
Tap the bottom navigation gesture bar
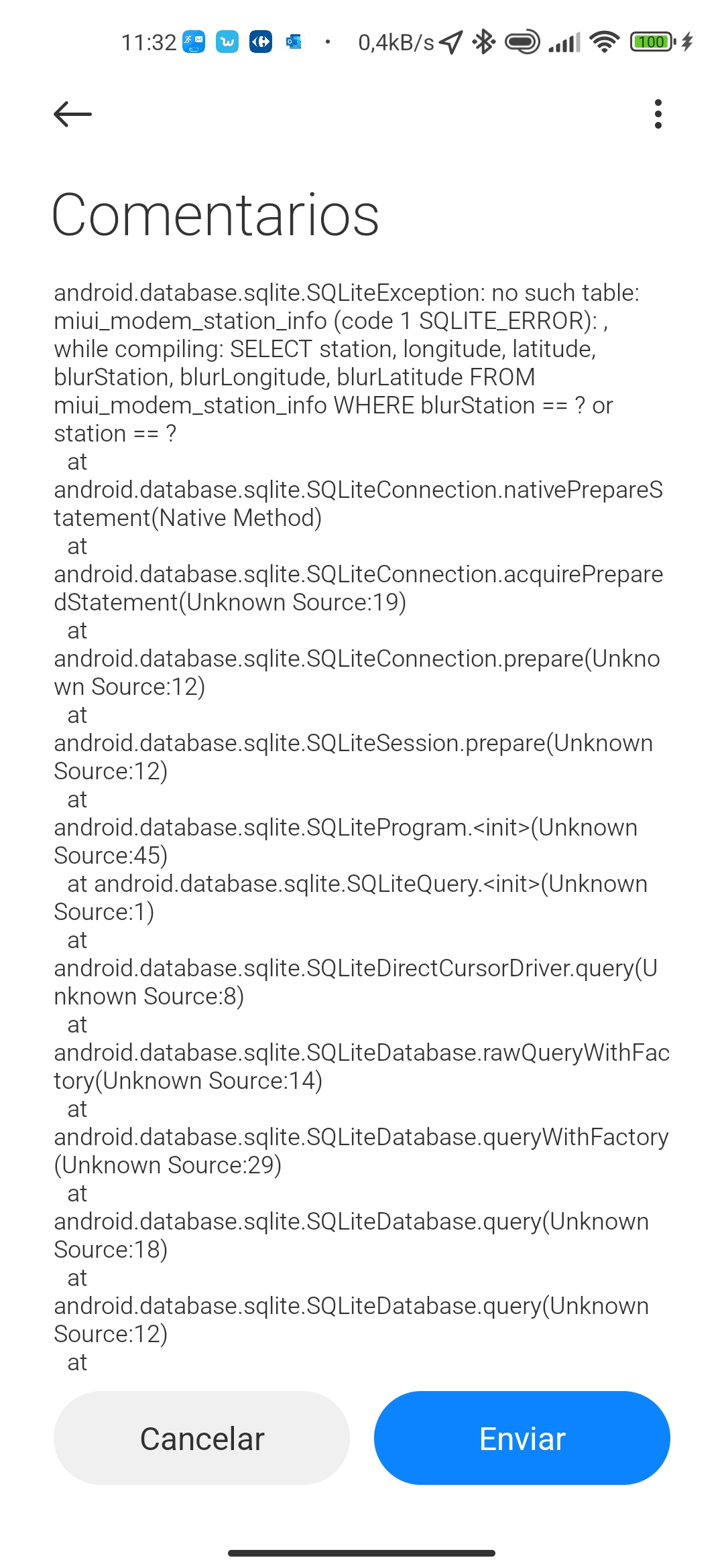click(362, 1553)
